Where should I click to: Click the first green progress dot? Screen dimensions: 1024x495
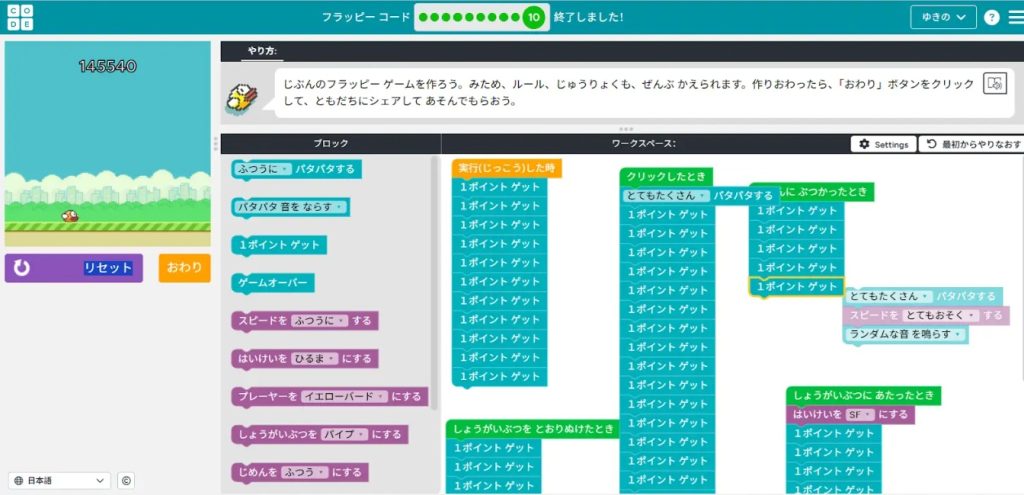tap(422, 17)
